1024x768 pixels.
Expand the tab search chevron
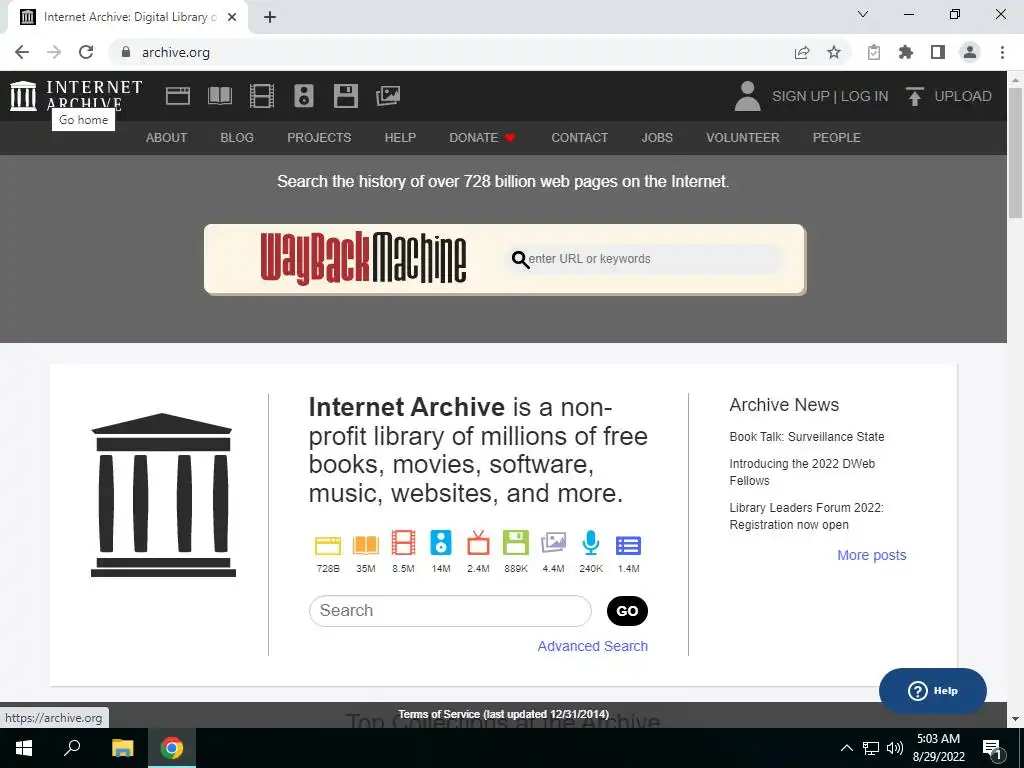point(863,14)
